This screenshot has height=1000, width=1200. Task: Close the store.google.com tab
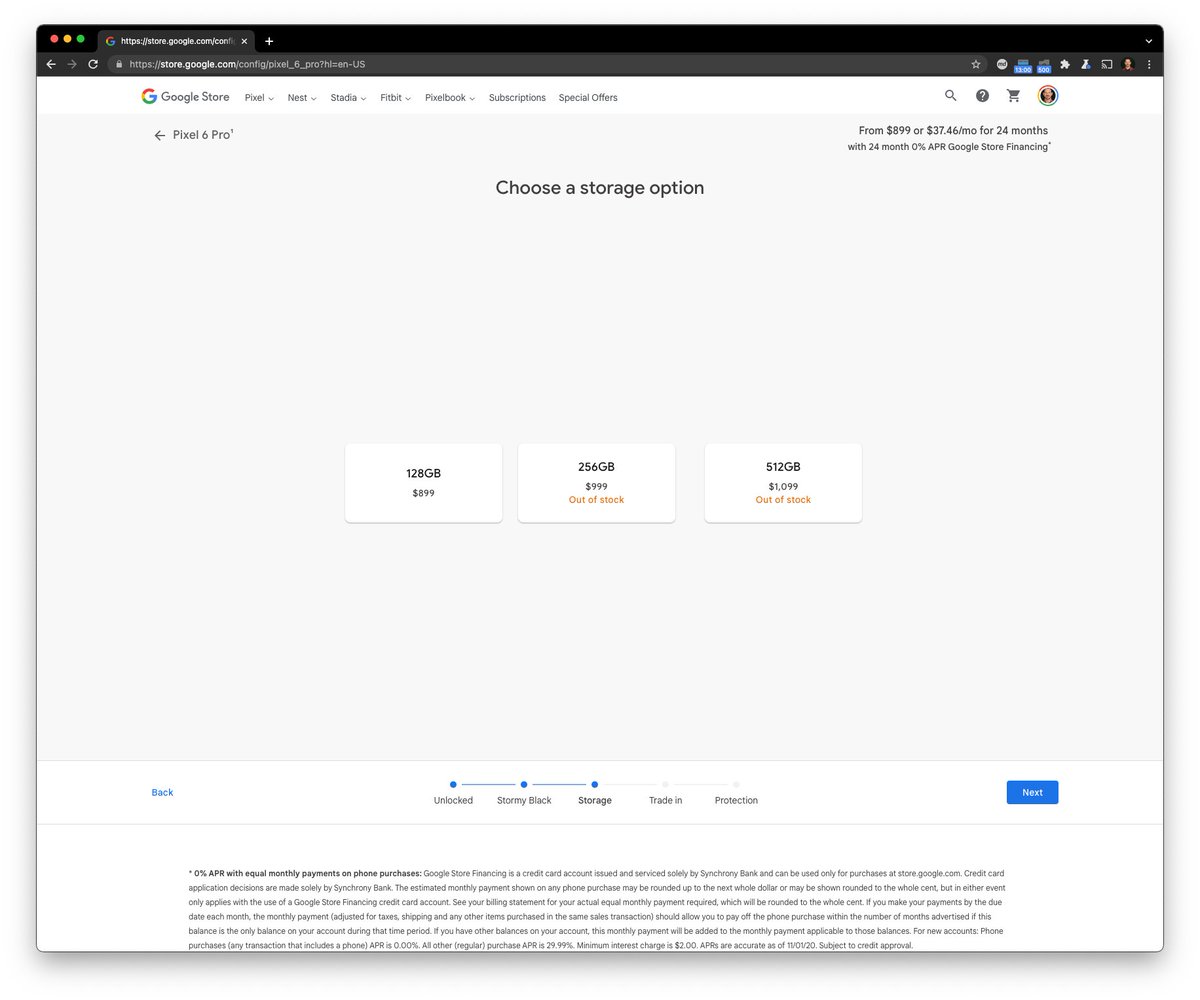[x=244, y=41]
